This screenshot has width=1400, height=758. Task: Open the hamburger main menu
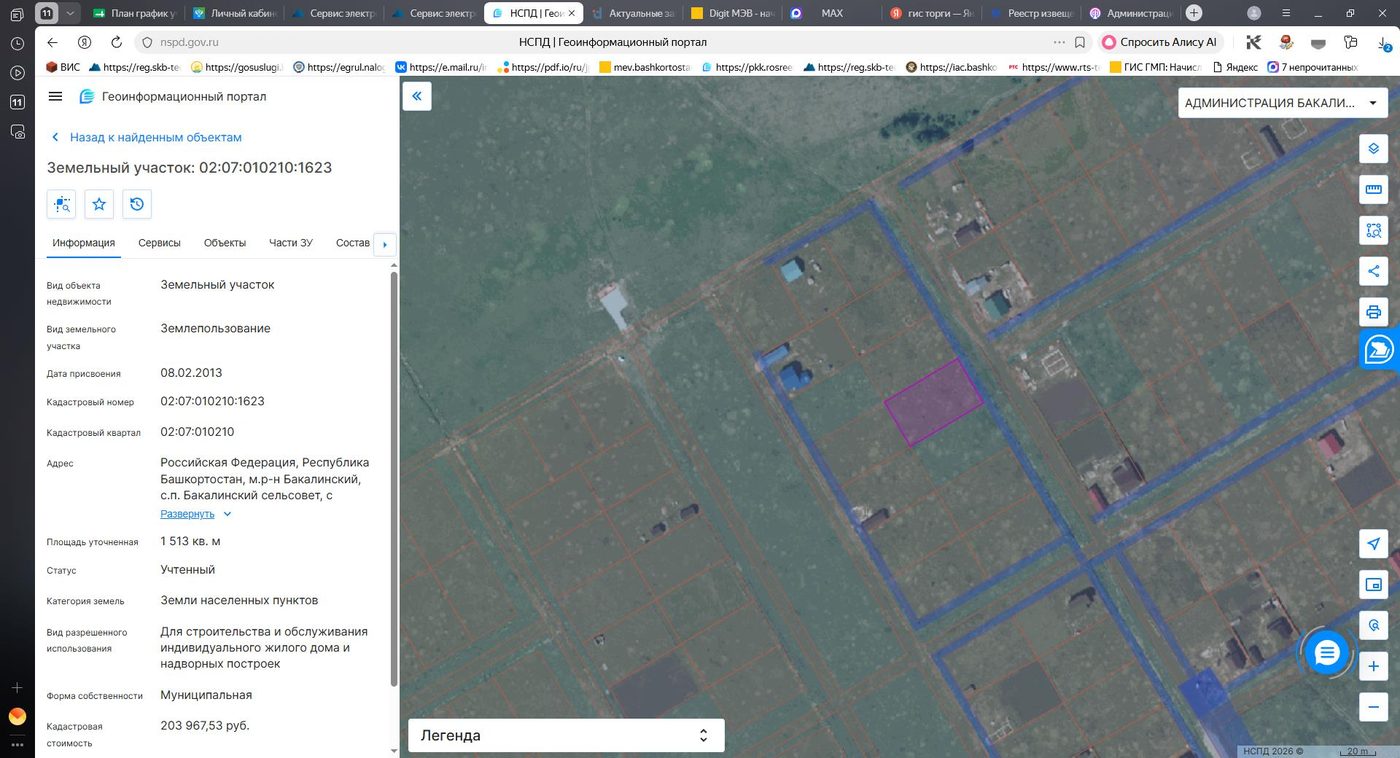point(55,96)
